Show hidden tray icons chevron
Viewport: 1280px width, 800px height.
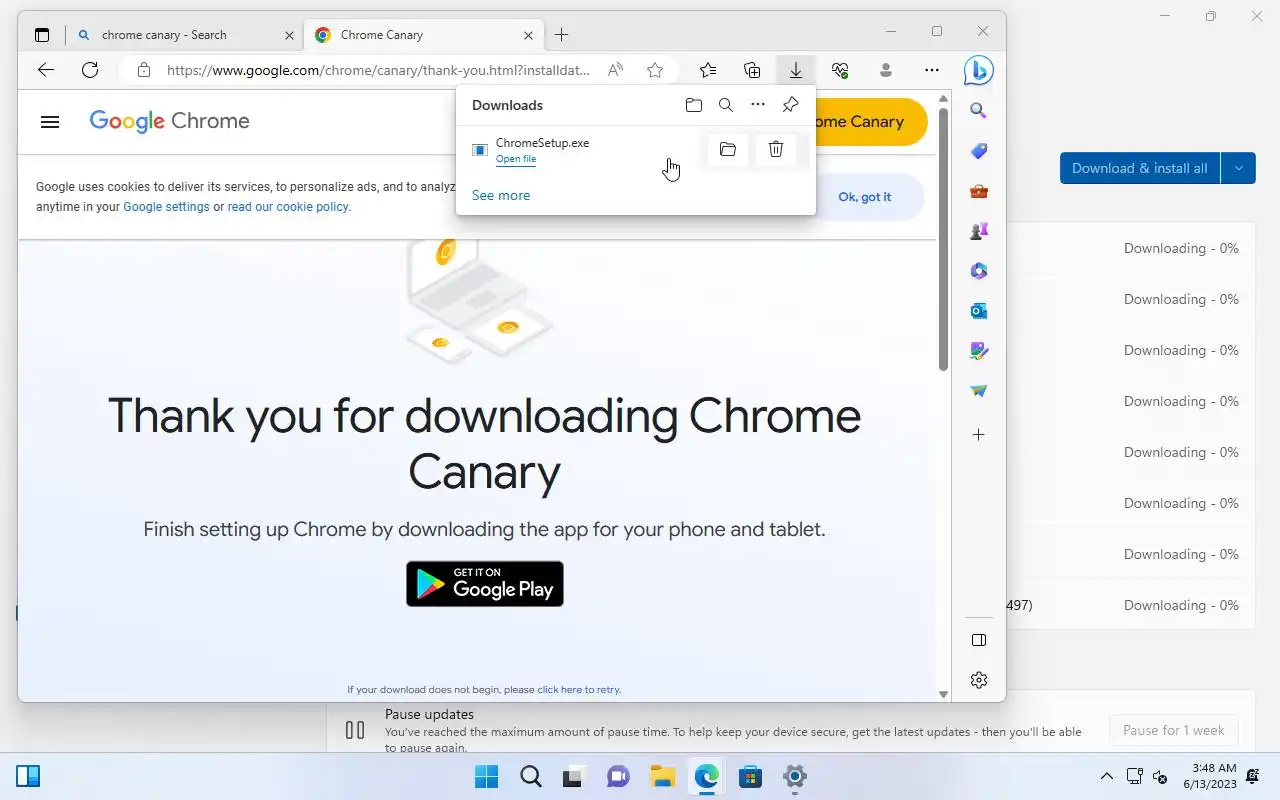pos(1107,776)
